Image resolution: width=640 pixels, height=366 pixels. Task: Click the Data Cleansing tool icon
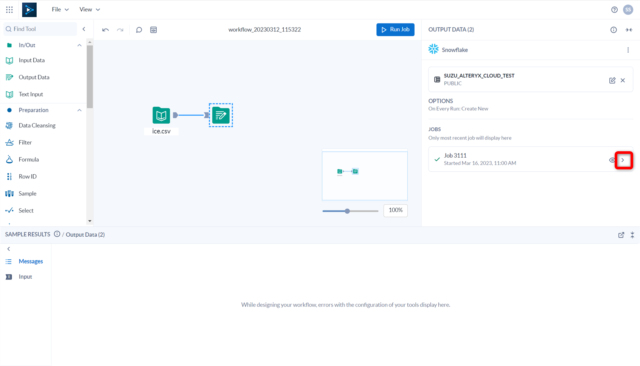click(x=9, y=126)
